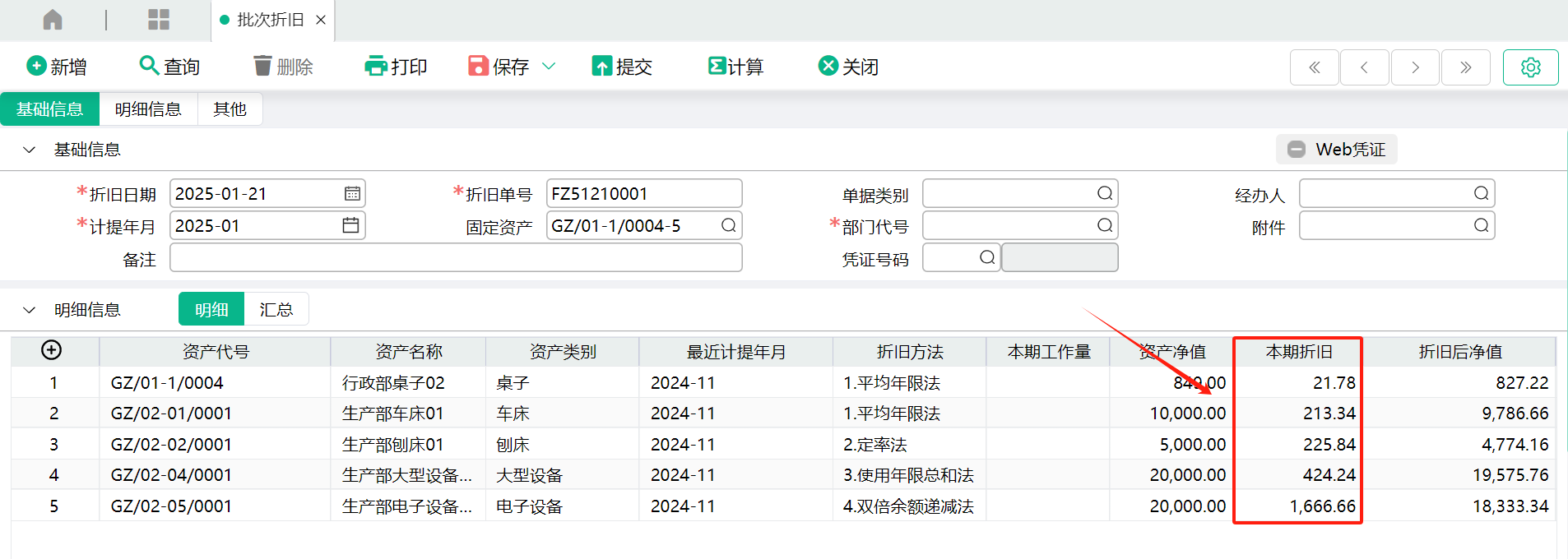1568x559 pixels.
Task: Click the 本期折旧 column header
Action: tap(1298, 352)
